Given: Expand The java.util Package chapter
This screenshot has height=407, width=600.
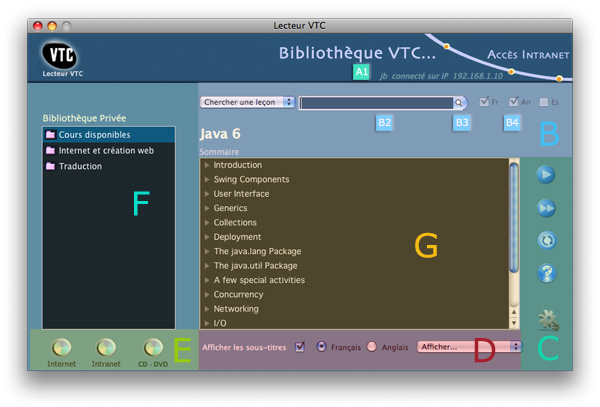Looking at the screenshot, I should pyautogui.click(x=207, y=266).
